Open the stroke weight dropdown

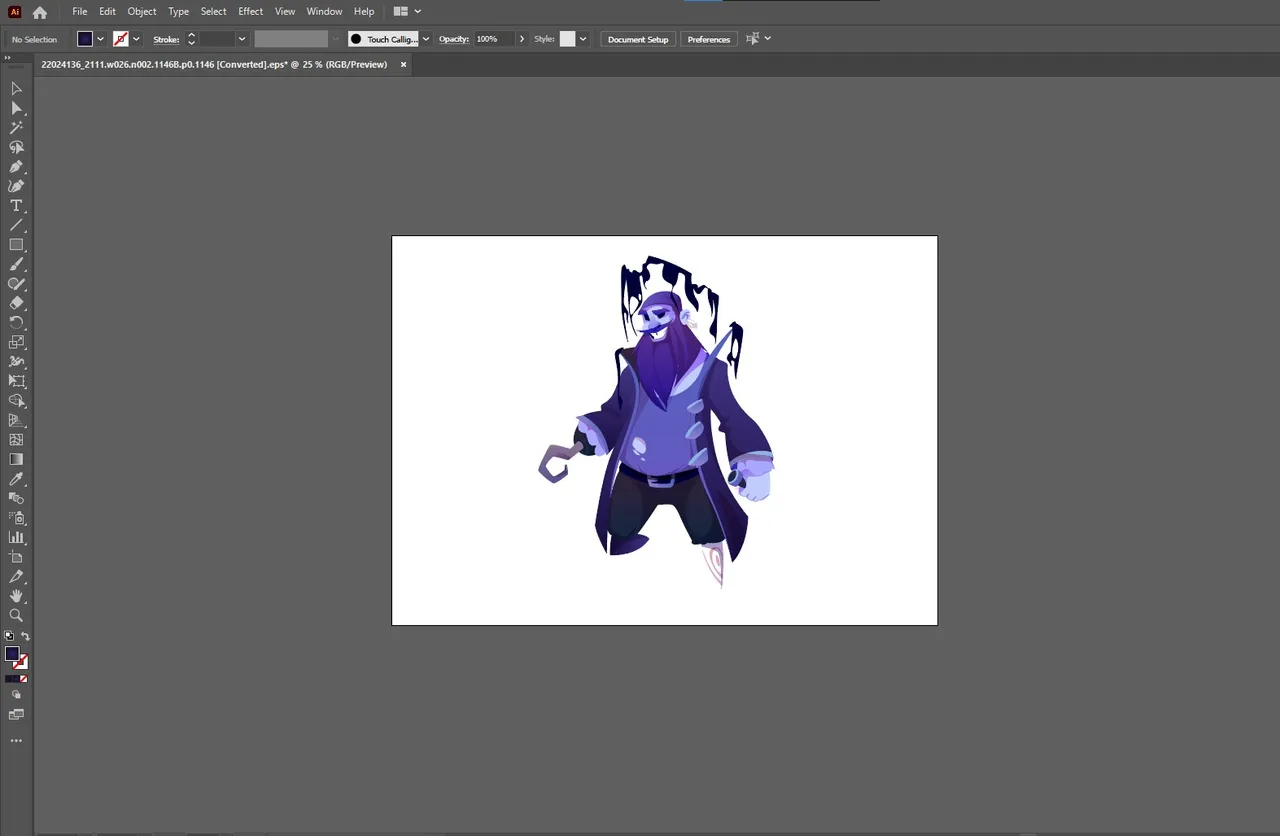242,39
